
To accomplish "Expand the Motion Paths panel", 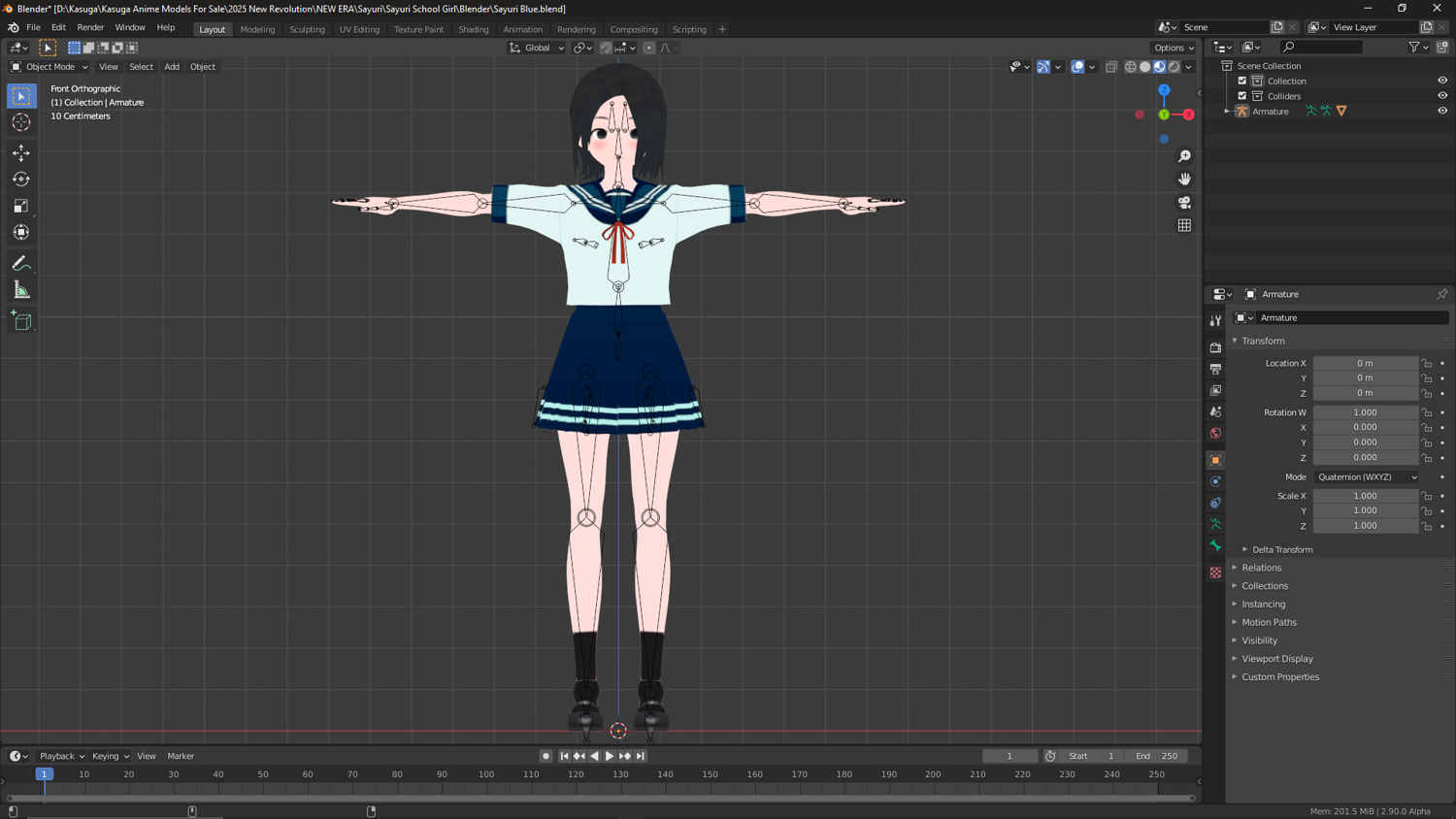I will pyautogui.click(x=1269, y=622).
